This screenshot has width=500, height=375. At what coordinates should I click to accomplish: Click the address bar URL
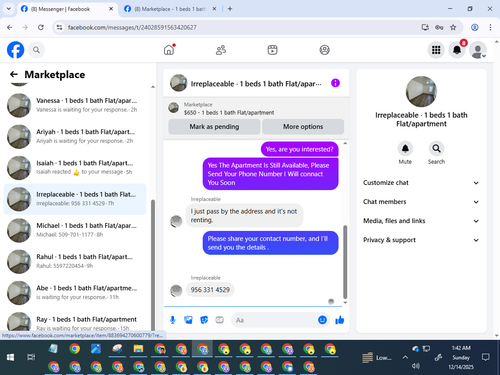[x=132, y=27]
